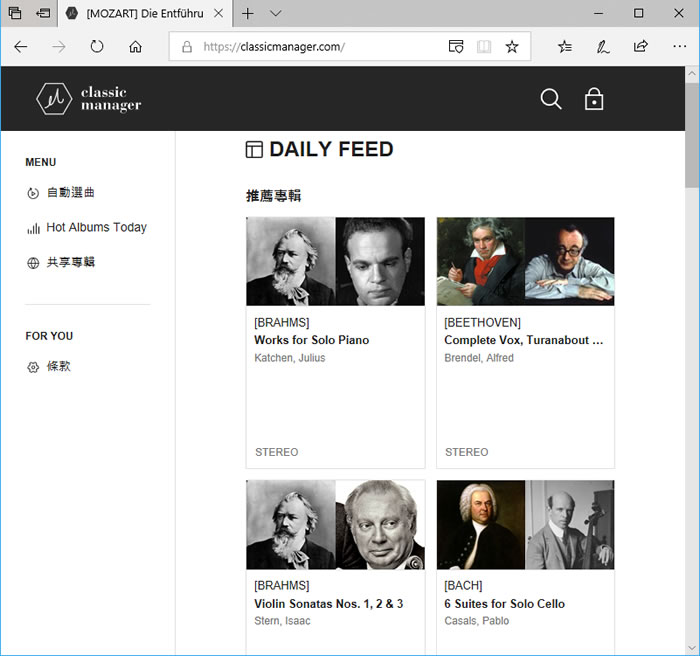
Task: Click performer name Brendel, Alfred
Action: [479, 358]
